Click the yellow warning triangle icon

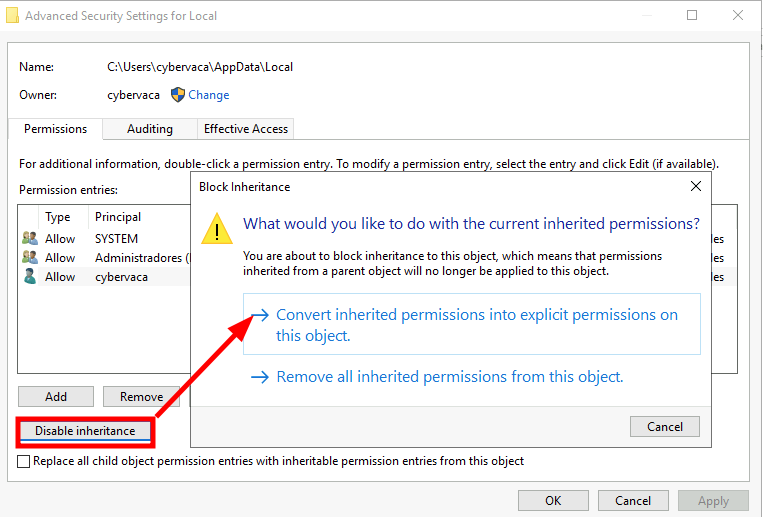point(216,229)
